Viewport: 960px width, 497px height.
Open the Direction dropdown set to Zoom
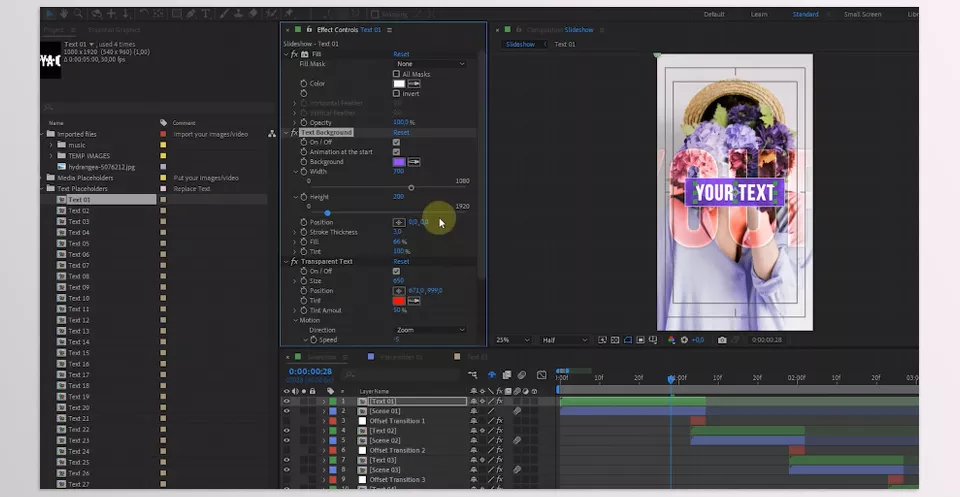tap(430, 330)
